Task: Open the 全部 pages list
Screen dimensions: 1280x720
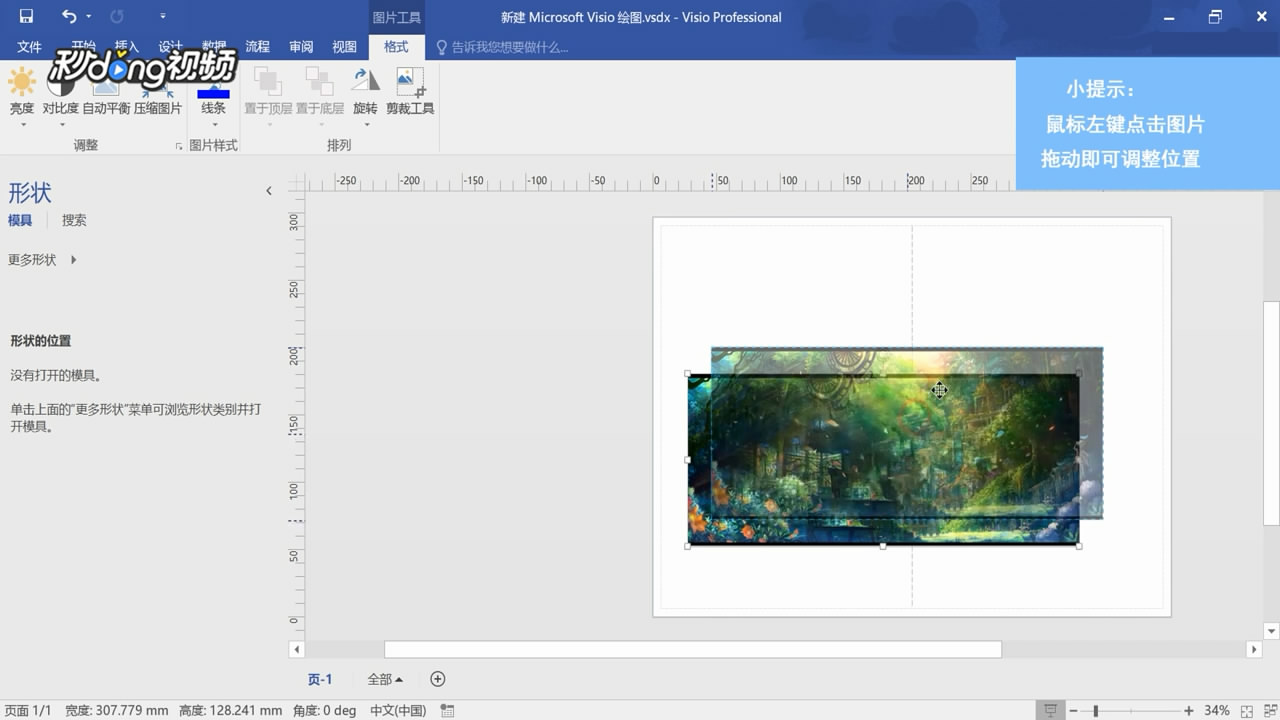Action: pyautogui.click(x=385, y=679)
